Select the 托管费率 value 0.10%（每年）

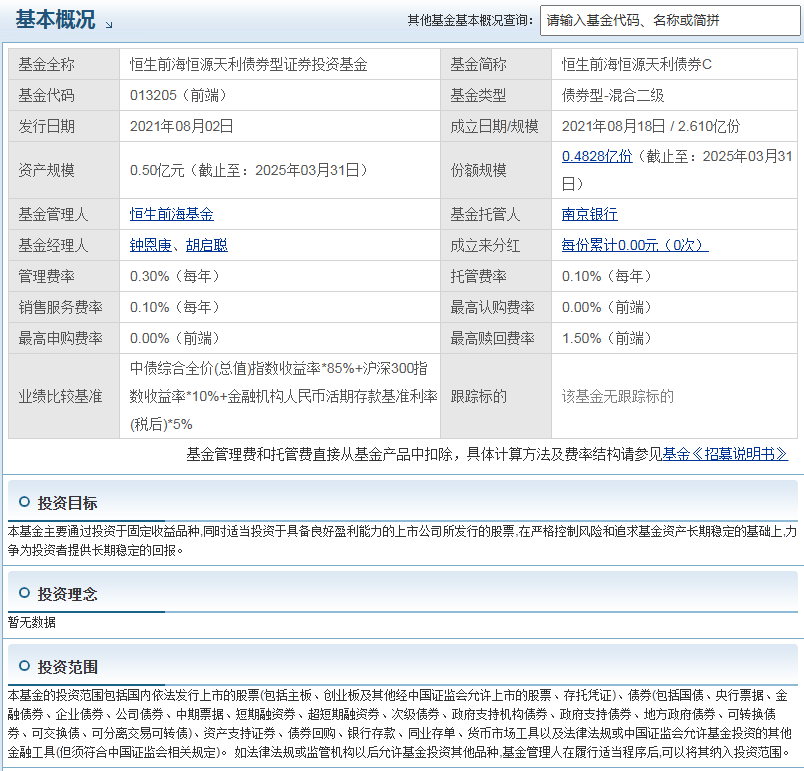click(x=607, y=276)
